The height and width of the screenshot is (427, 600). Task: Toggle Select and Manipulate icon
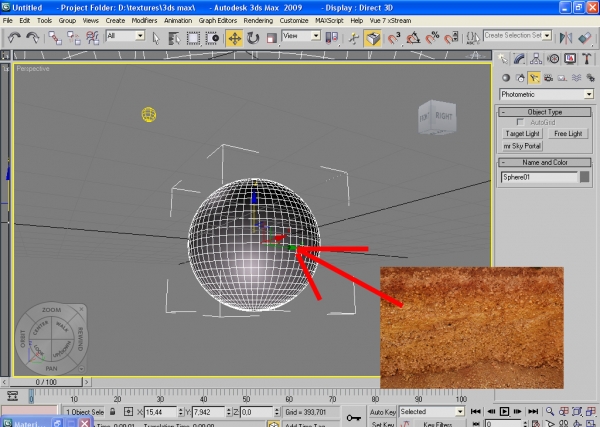click(354, 38)
